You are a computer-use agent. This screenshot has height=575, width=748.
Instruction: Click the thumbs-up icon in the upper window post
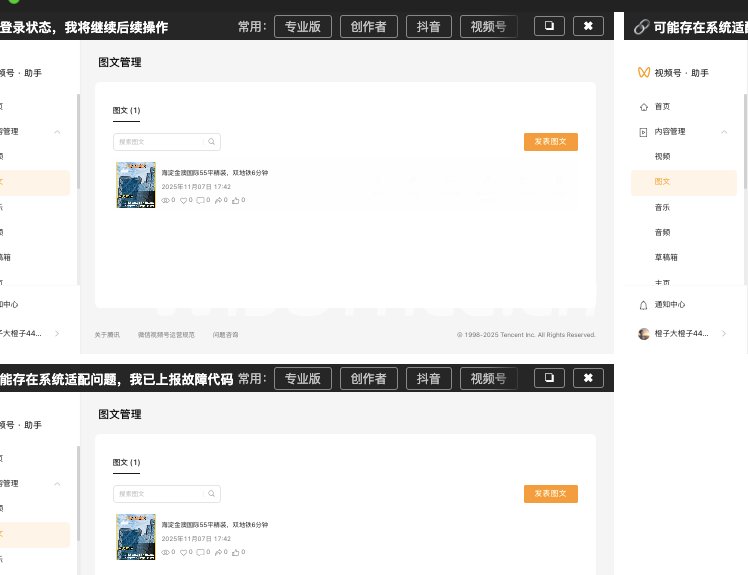236,200
